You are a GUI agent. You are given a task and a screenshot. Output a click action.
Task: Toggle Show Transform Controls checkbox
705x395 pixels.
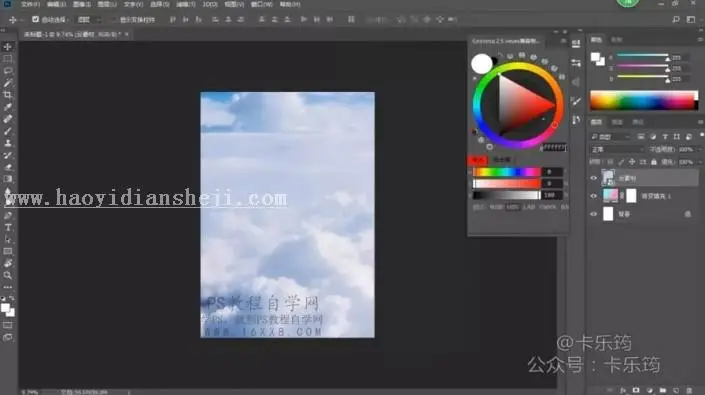[x=113, y=19]
